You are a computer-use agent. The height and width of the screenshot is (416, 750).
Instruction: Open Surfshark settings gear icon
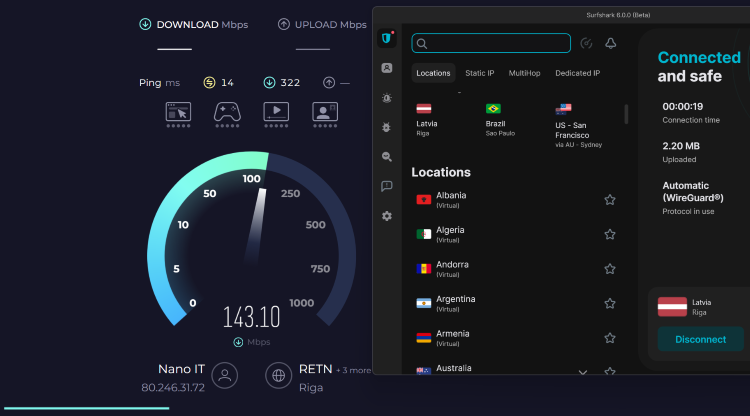386,216
